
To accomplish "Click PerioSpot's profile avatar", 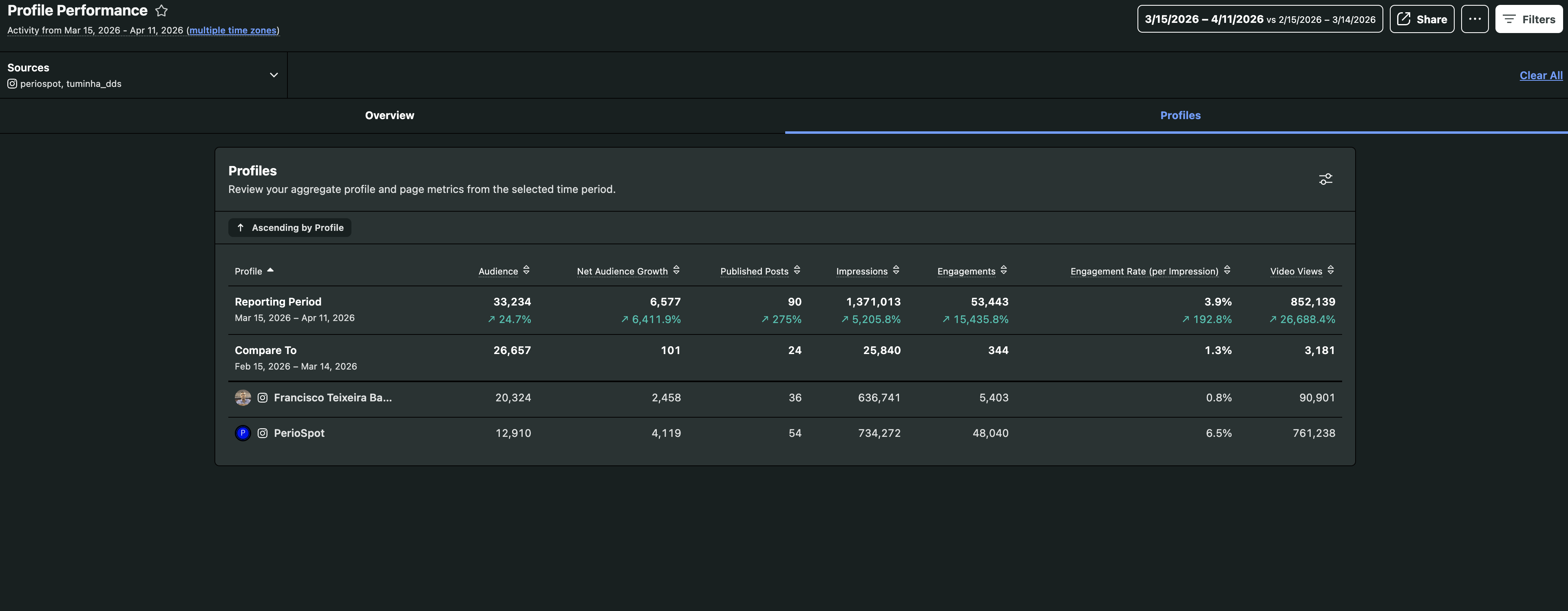I will point(243,433).
